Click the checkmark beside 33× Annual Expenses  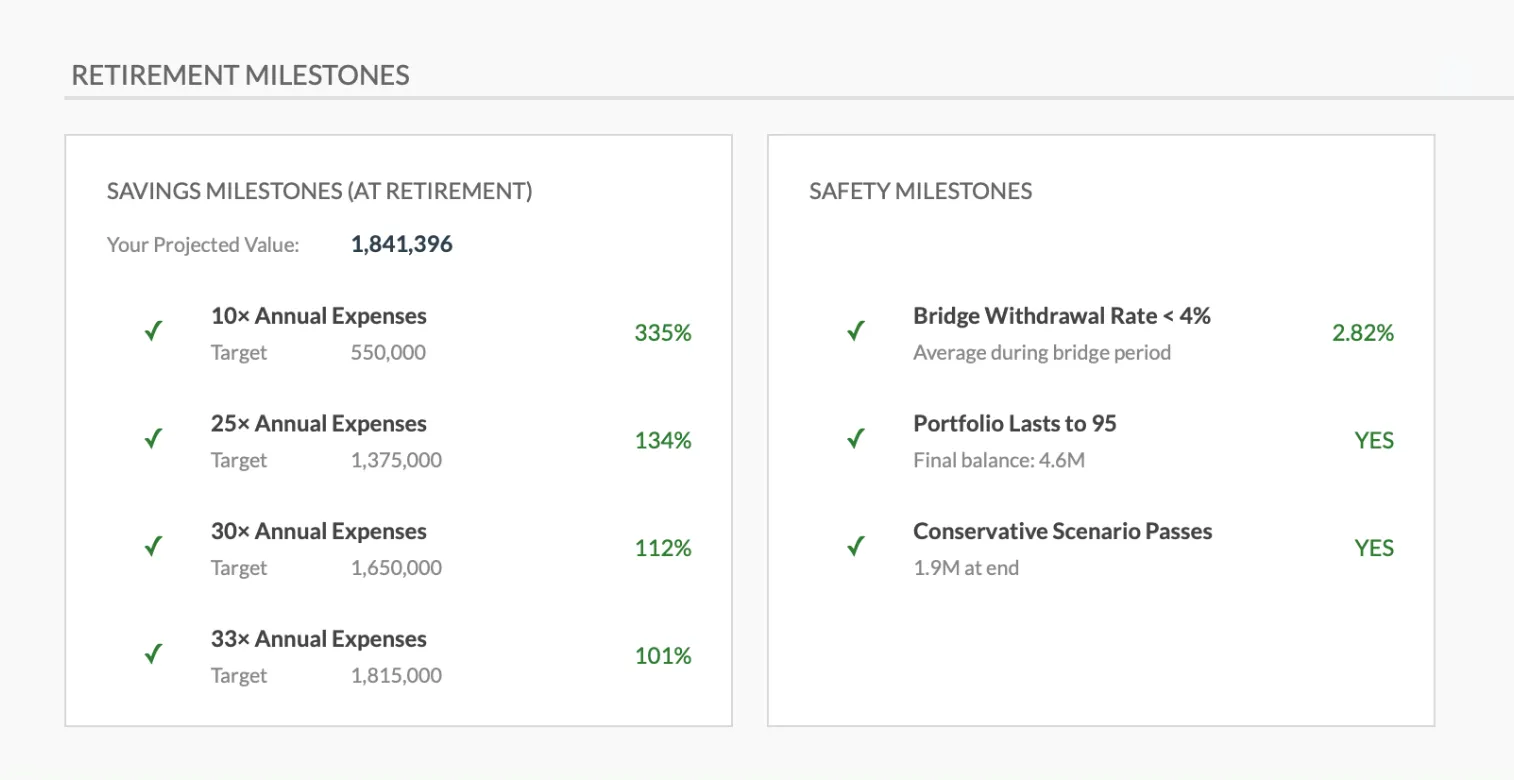152,654
